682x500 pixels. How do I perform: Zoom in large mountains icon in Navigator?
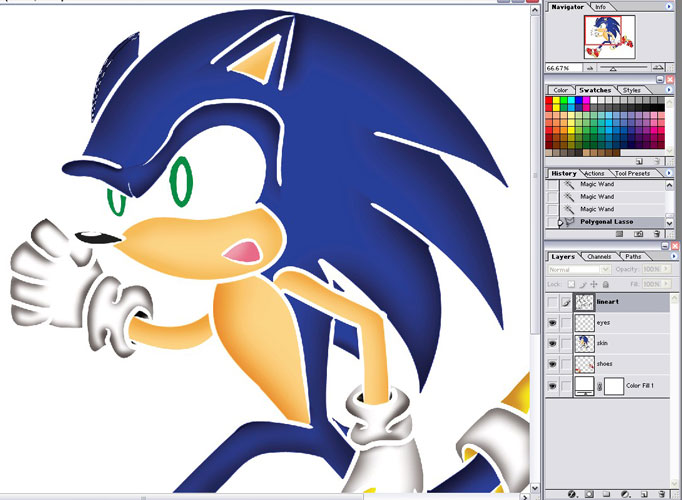coord(659,67)
